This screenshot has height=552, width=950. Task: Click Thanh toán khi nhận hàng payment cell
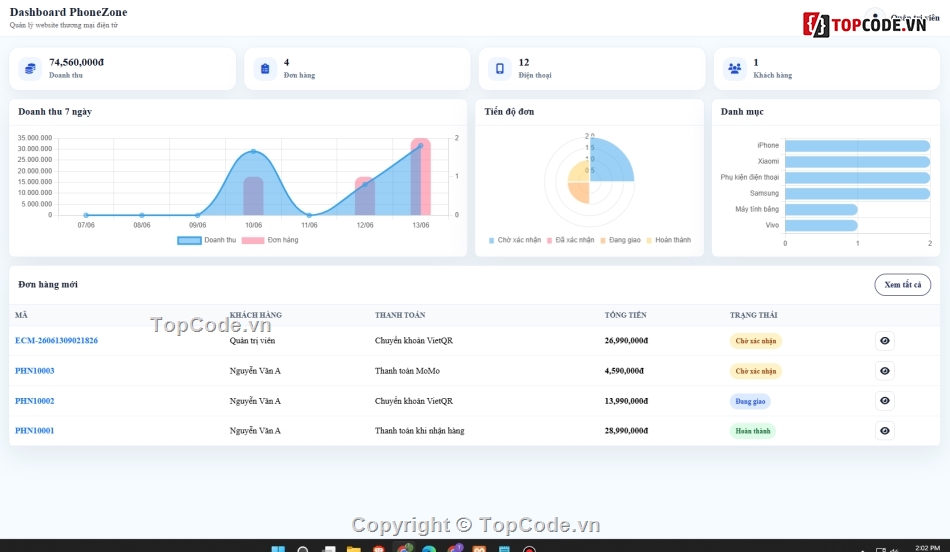[419, 431]
